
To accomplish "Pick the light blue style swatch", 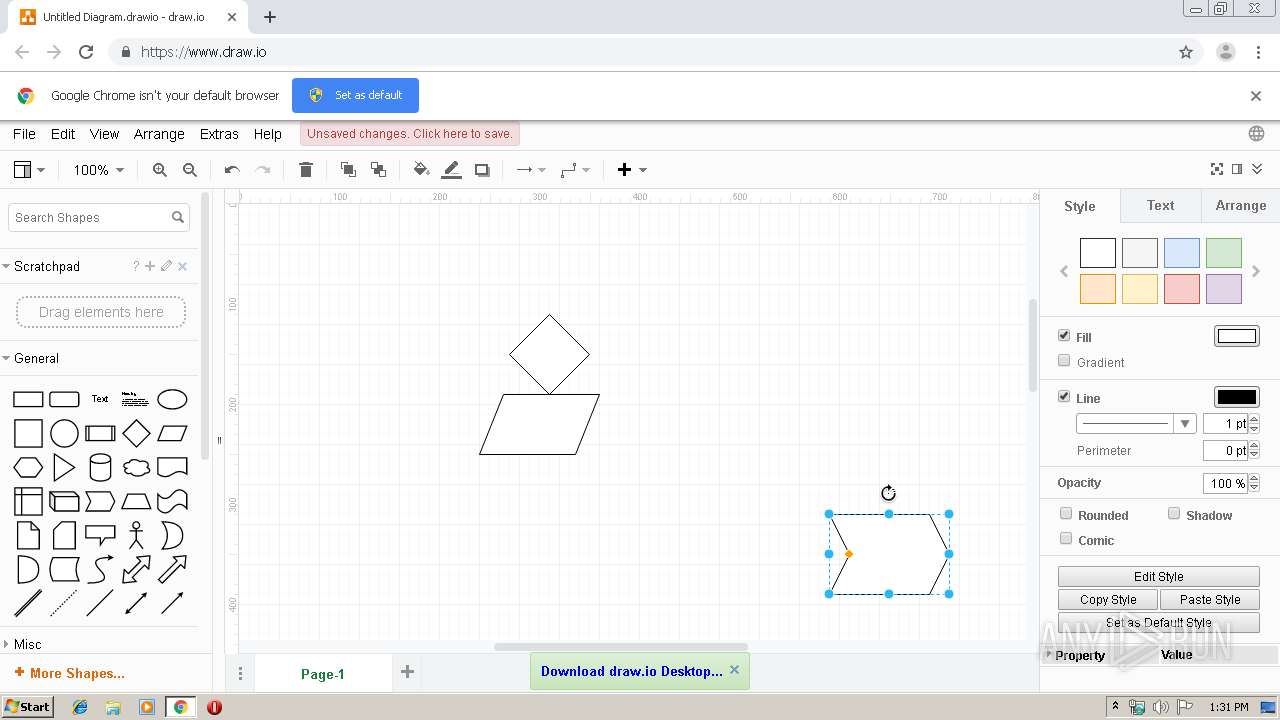I will point(1181,253).
